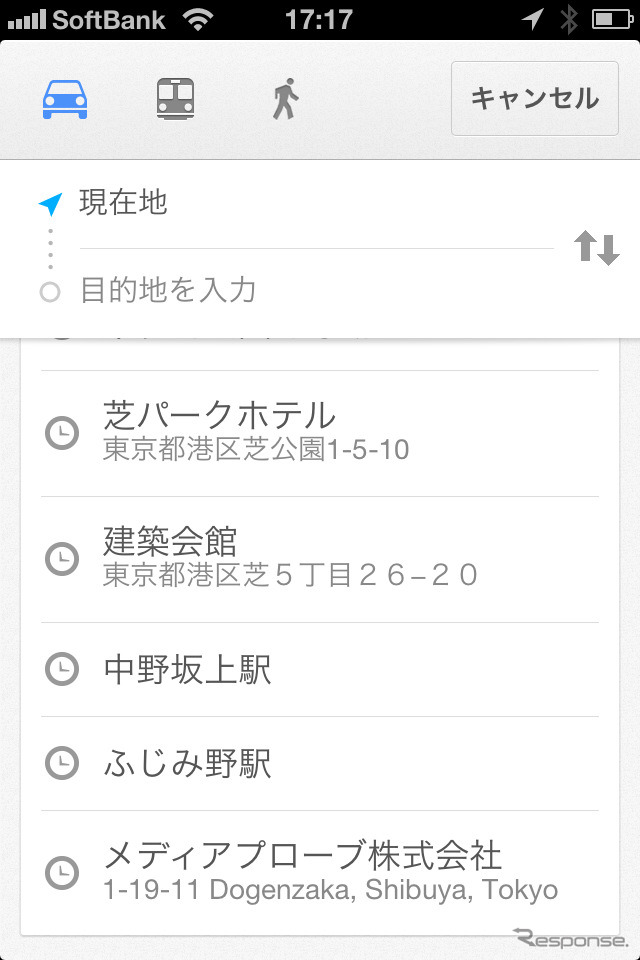640x960 pixels.
Task: Select the walking directions icon
Action: pyautogui.click(x=283, y=97)
